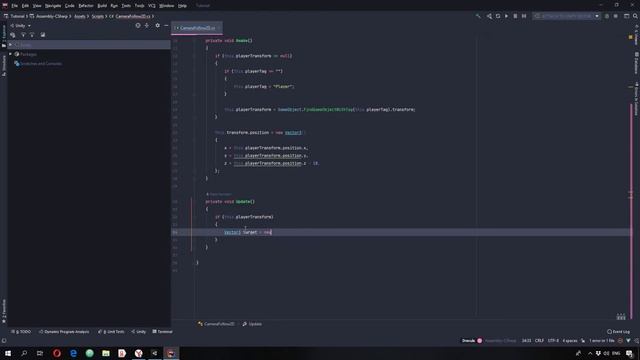Open Task View on the taskbar
The width and height of the screenshot is (640, 360).
tap(40, 353)
